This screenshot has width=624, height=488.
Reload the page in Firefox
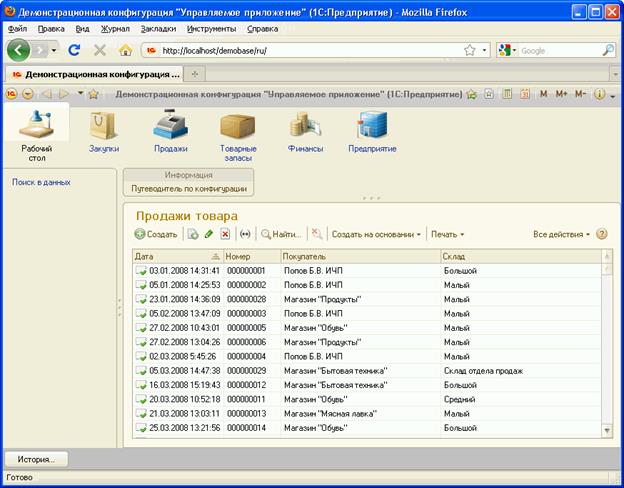click(74, 50)
